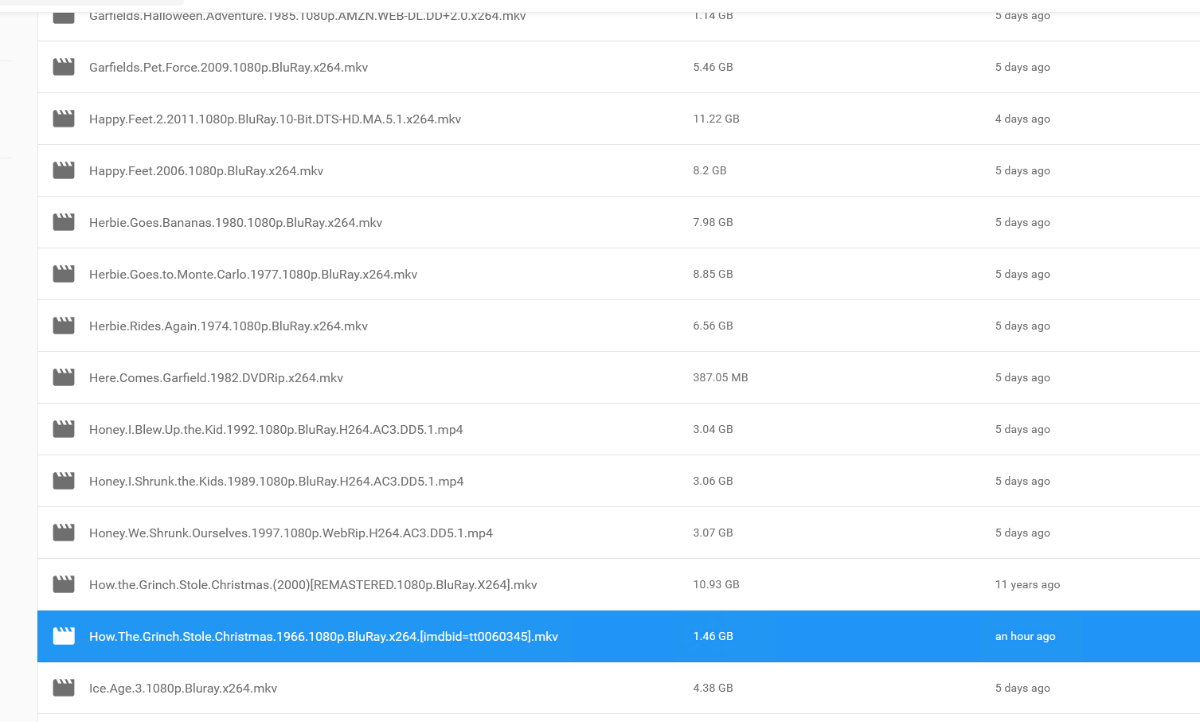1200x722 pixels.
Task: Select file Honey.I.Shrunk.the.Kids.1989 mp4
Action: tap(276, 481)
